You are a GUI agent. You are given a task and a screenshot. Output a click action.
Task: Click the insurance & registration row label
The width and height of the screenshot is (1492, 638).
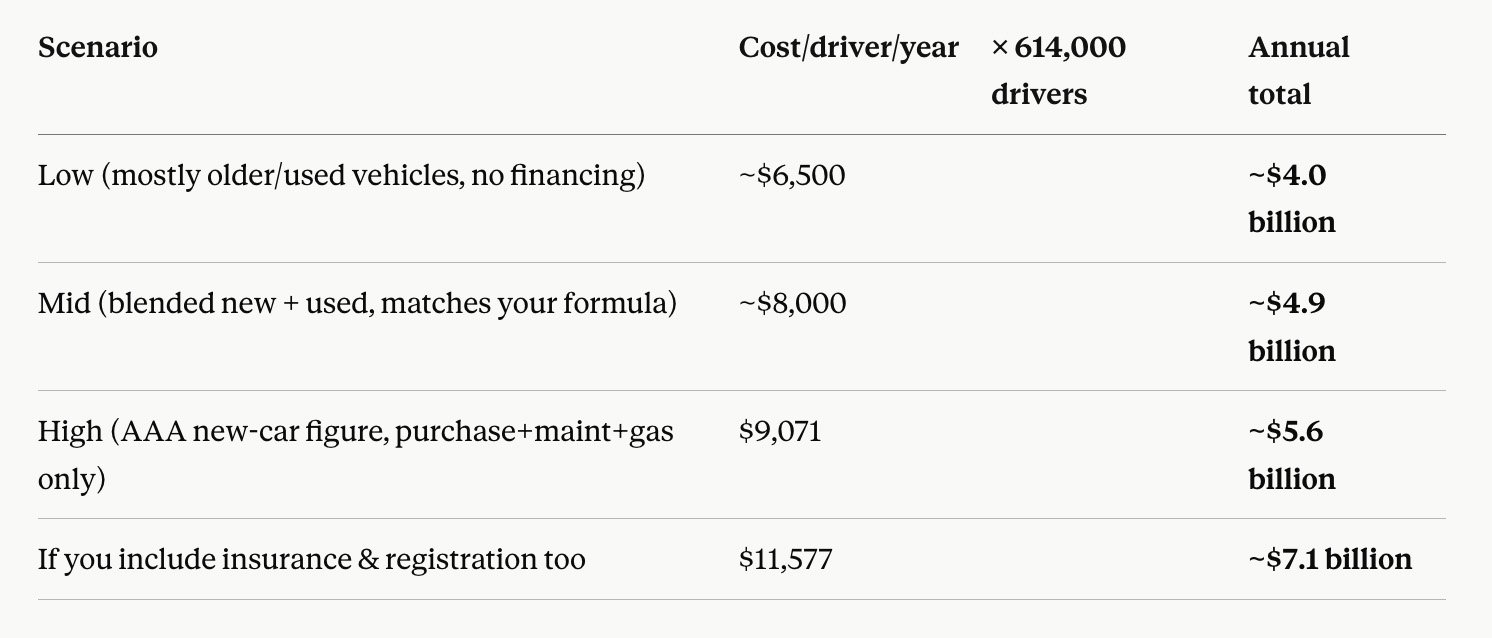click(x=311, y=559)
